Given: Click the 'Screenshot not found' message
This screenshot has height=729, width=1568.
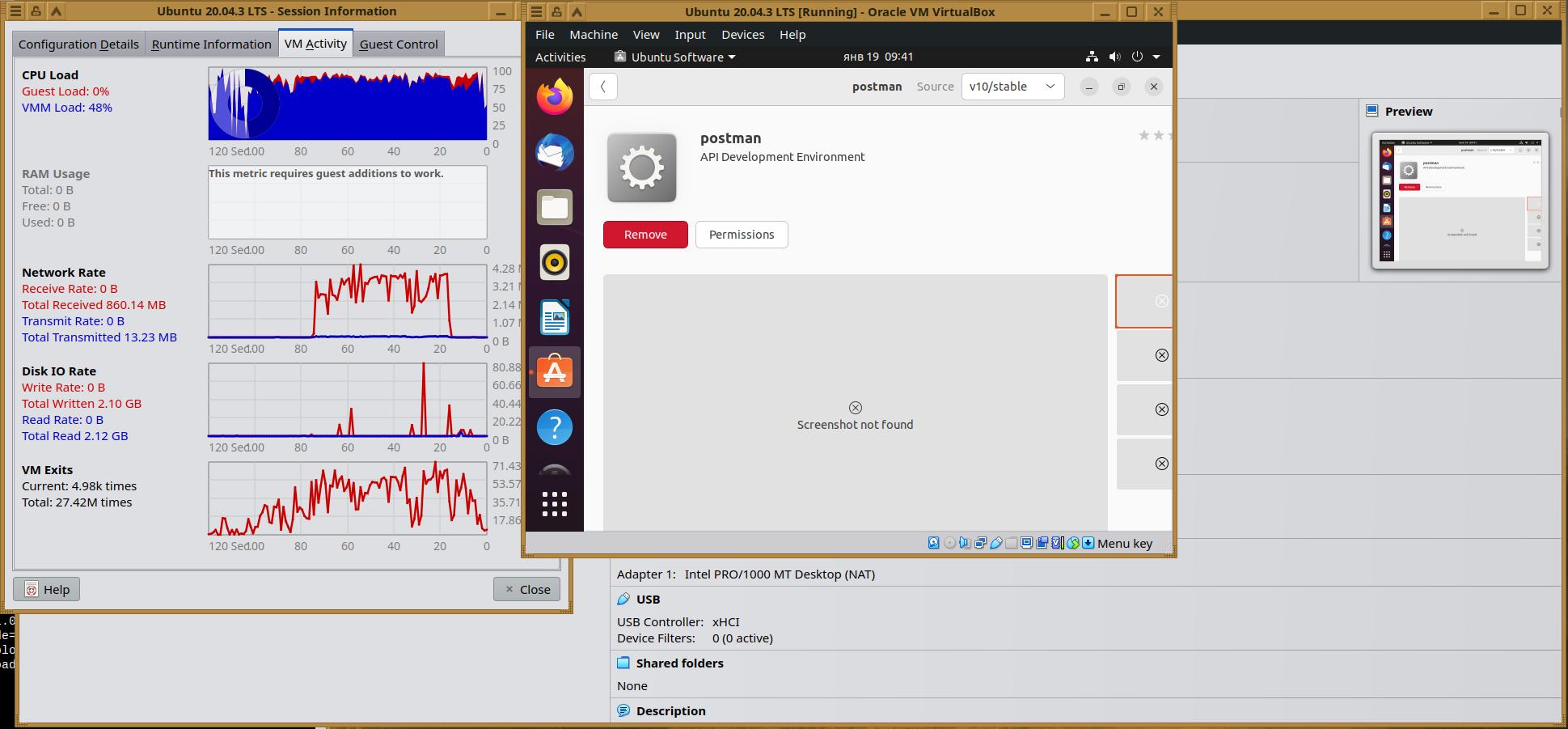Looking at the screenshot, I should pyautogui.click(x=855, y=425).
